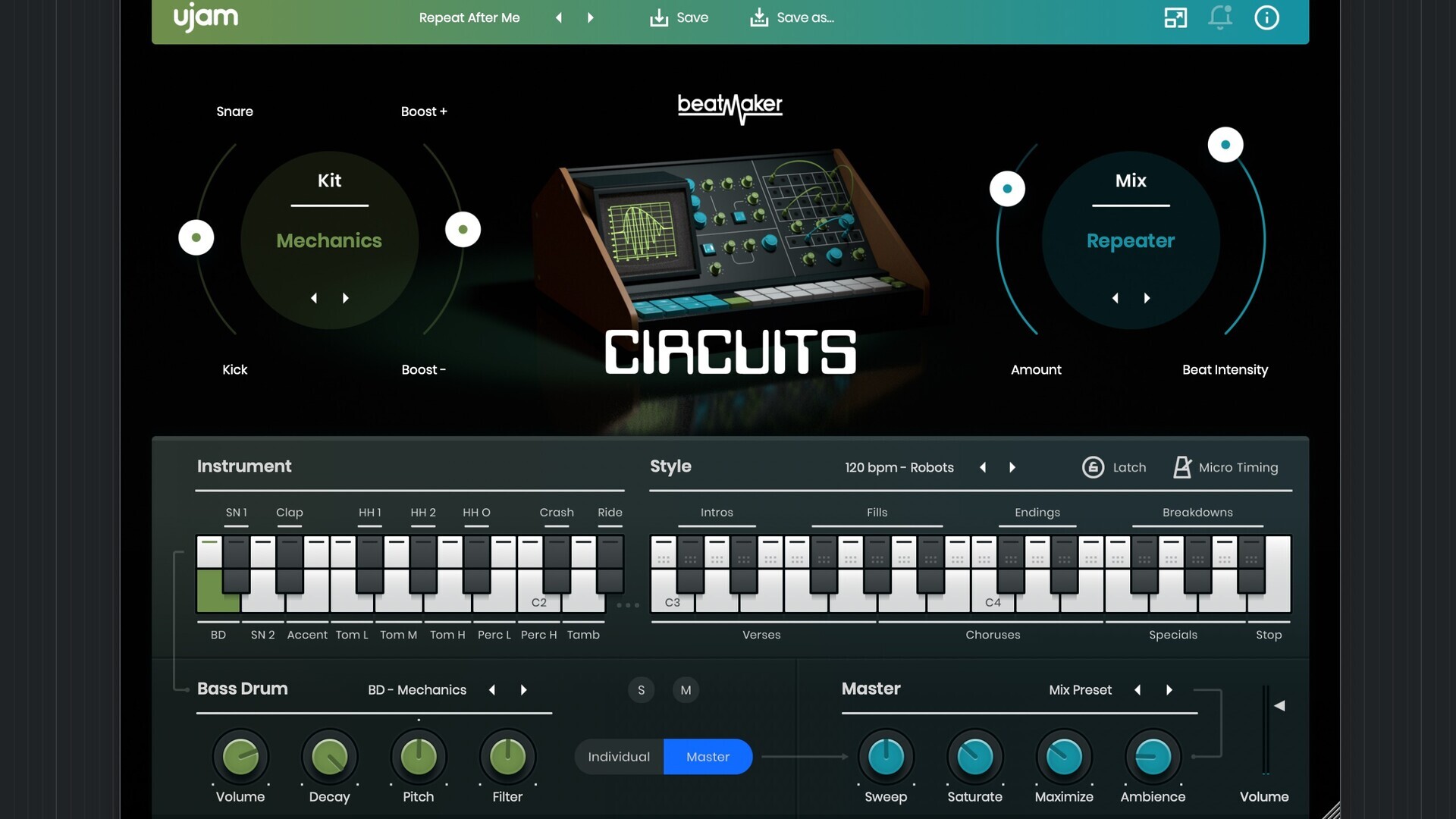Viewport: 1456px width, 819px height.
Task: Open the info icon
Action: click(x=1266, y=17)
